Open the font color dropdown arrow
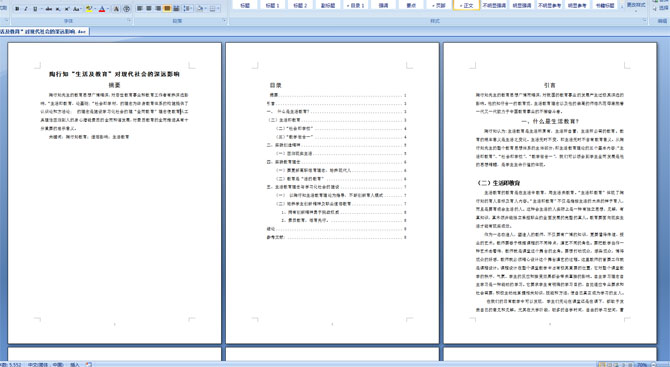670x367 pixels. click(x=108, y=9)
